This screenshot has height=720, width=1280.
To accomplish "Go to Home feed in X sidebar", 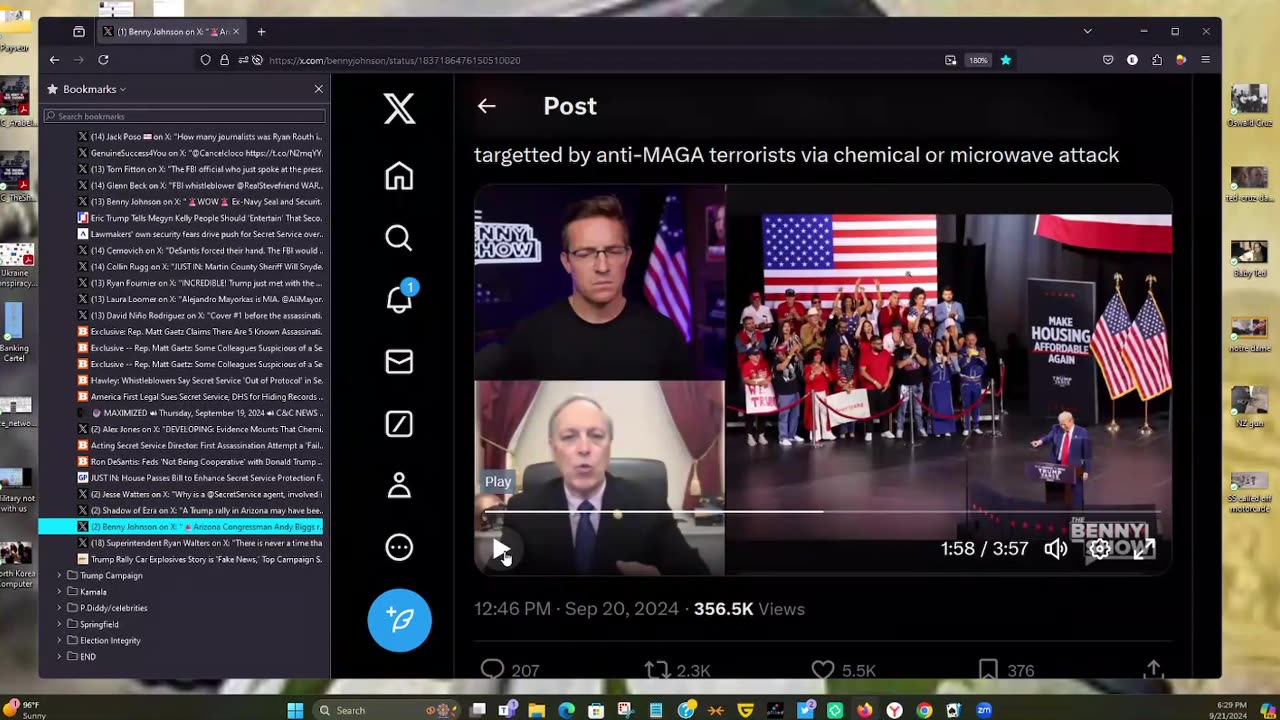I will point(399,176).
